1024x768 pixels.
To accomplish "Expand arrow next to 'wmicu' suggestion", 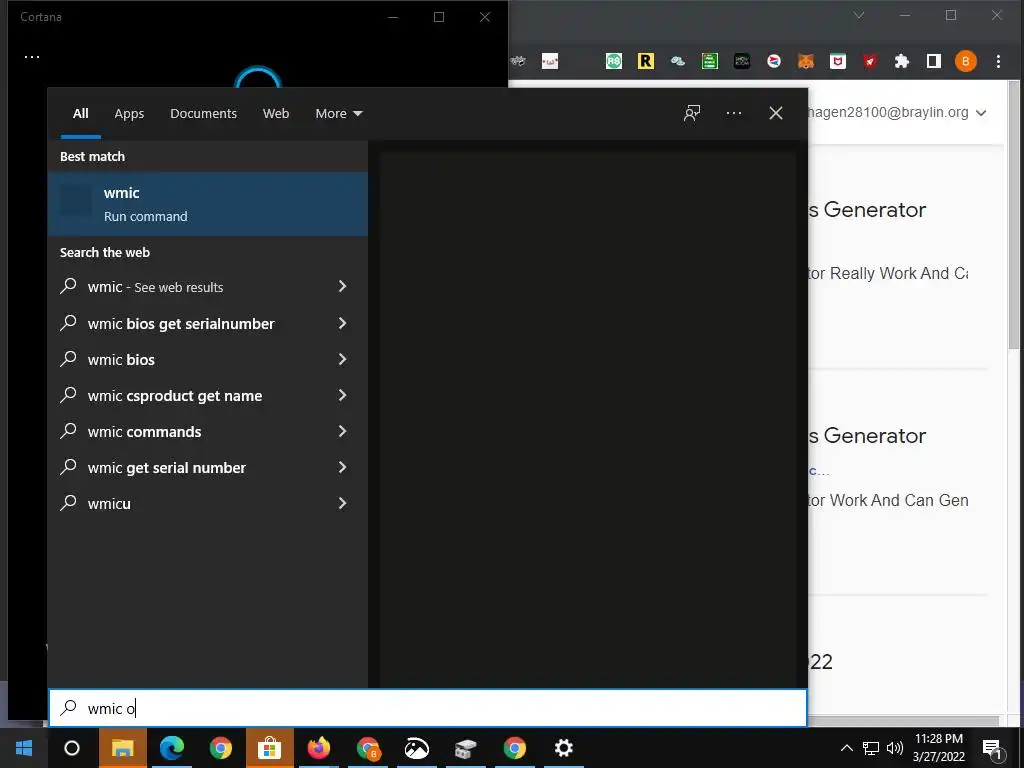I will 342,503.
